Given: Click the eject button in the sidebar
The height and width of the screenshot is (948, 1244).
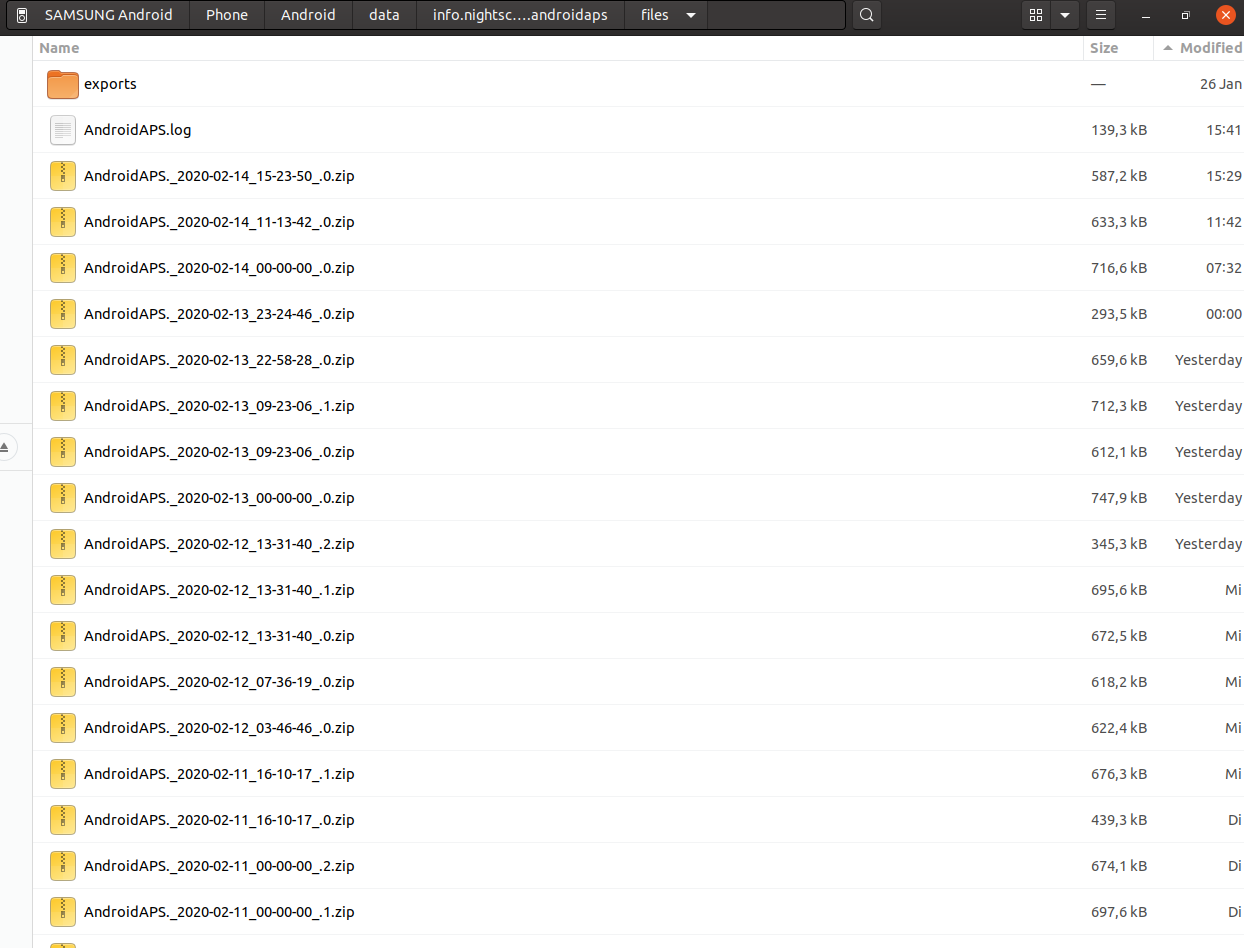Looking at the screenshot, I should click(5, 447).
